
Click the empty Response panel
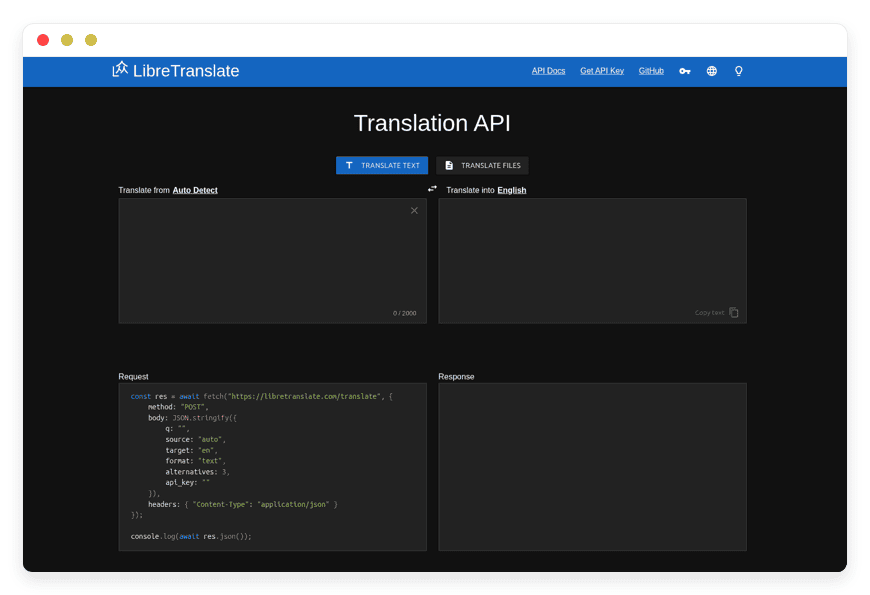tap(592, 465)
